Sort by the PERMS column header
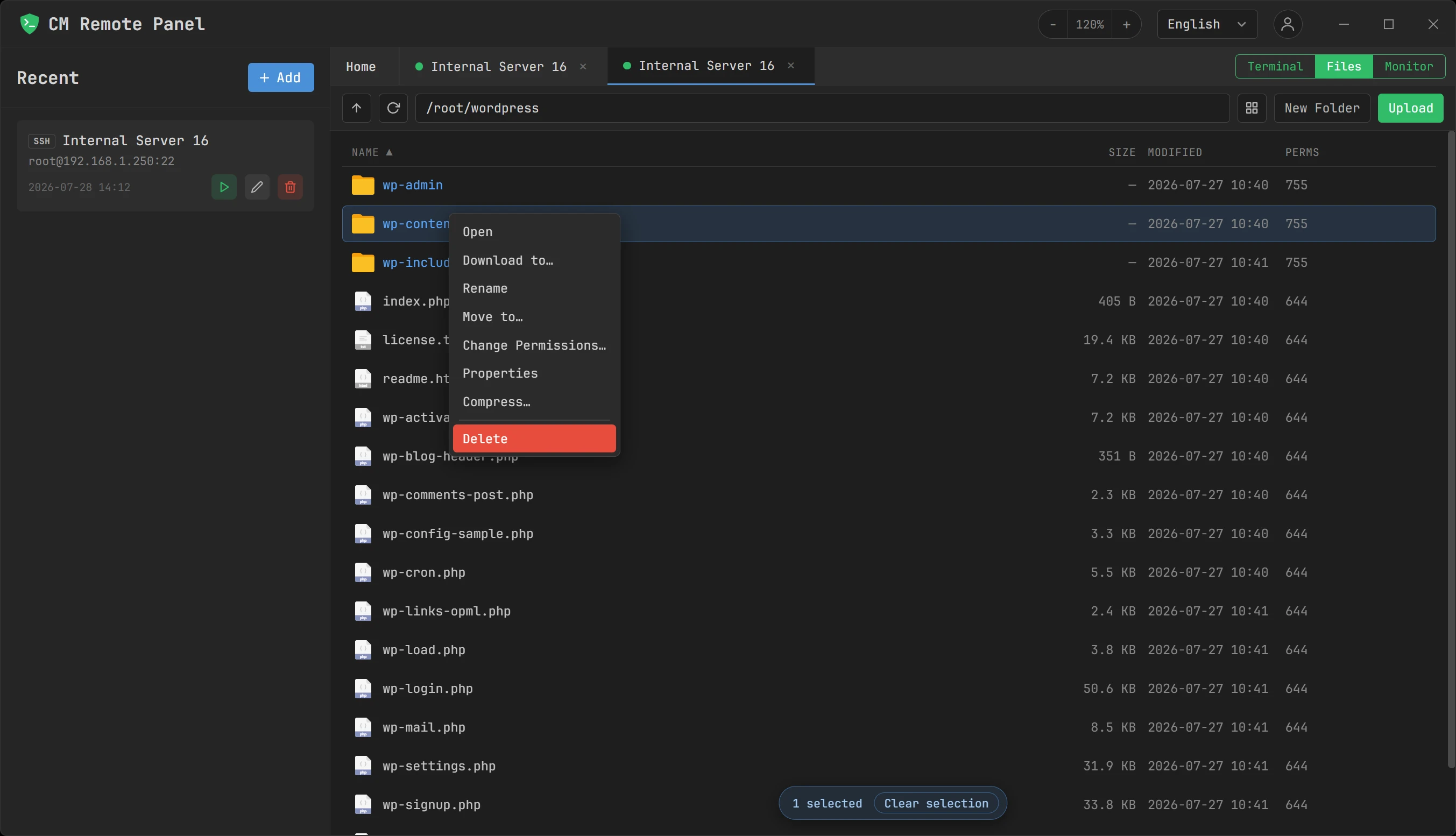 (1302, 152)
